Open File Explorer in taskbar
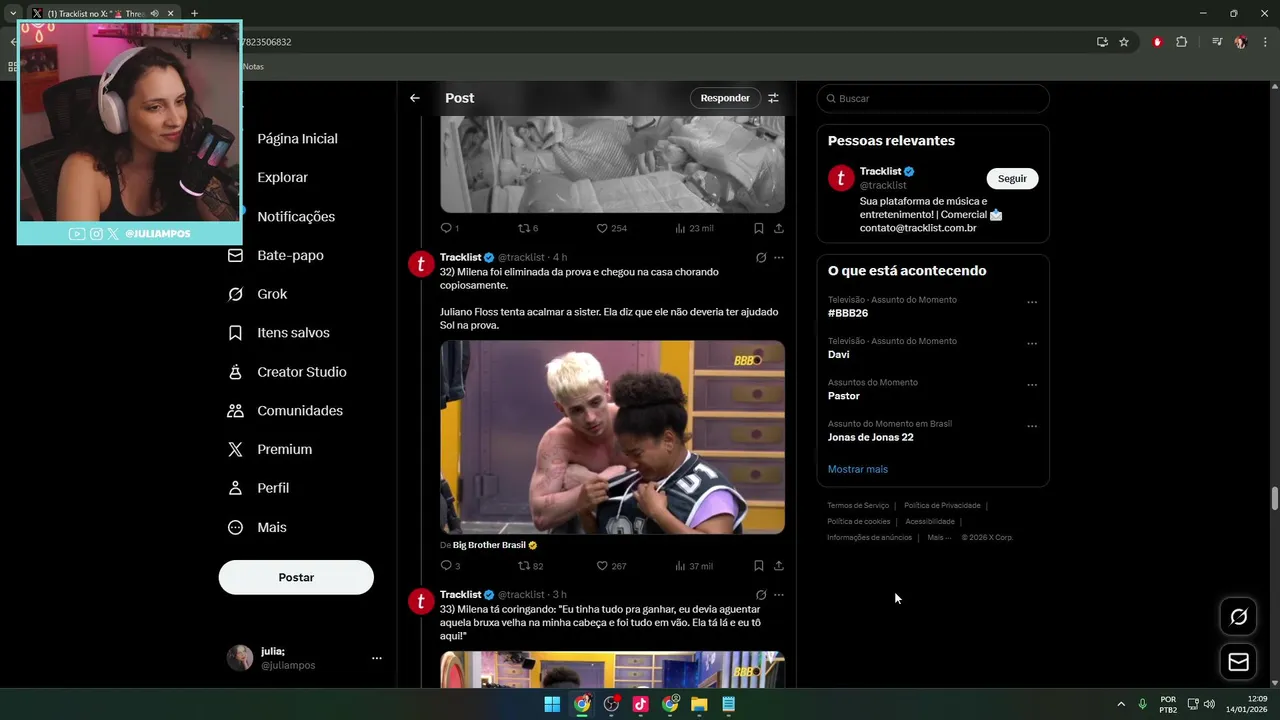Image resolution: width=1280 pixels, height=720 pixels. [x=699, y=704]
